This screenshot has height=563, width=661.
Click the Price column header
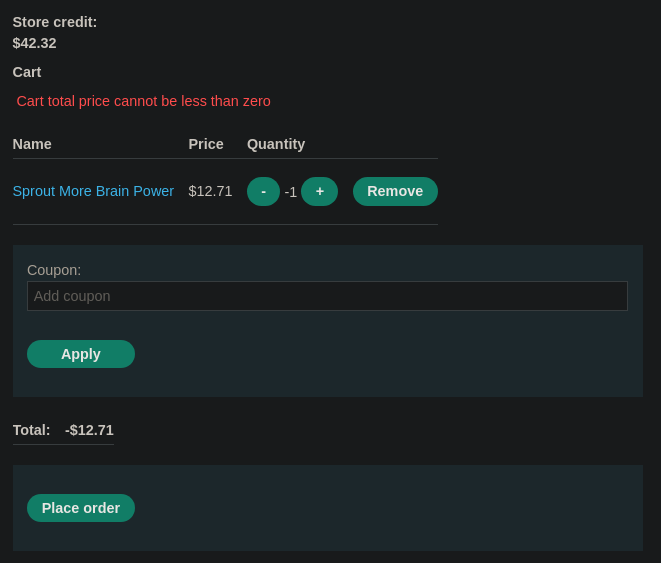(x=206, y=144)
